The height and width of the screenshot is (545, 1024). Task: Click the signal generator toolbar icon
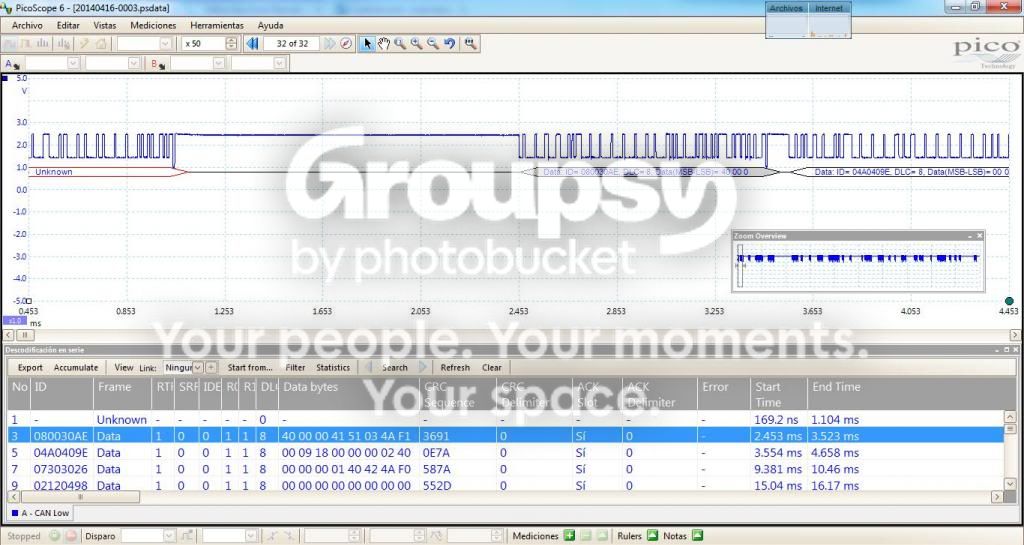point(64,44)
